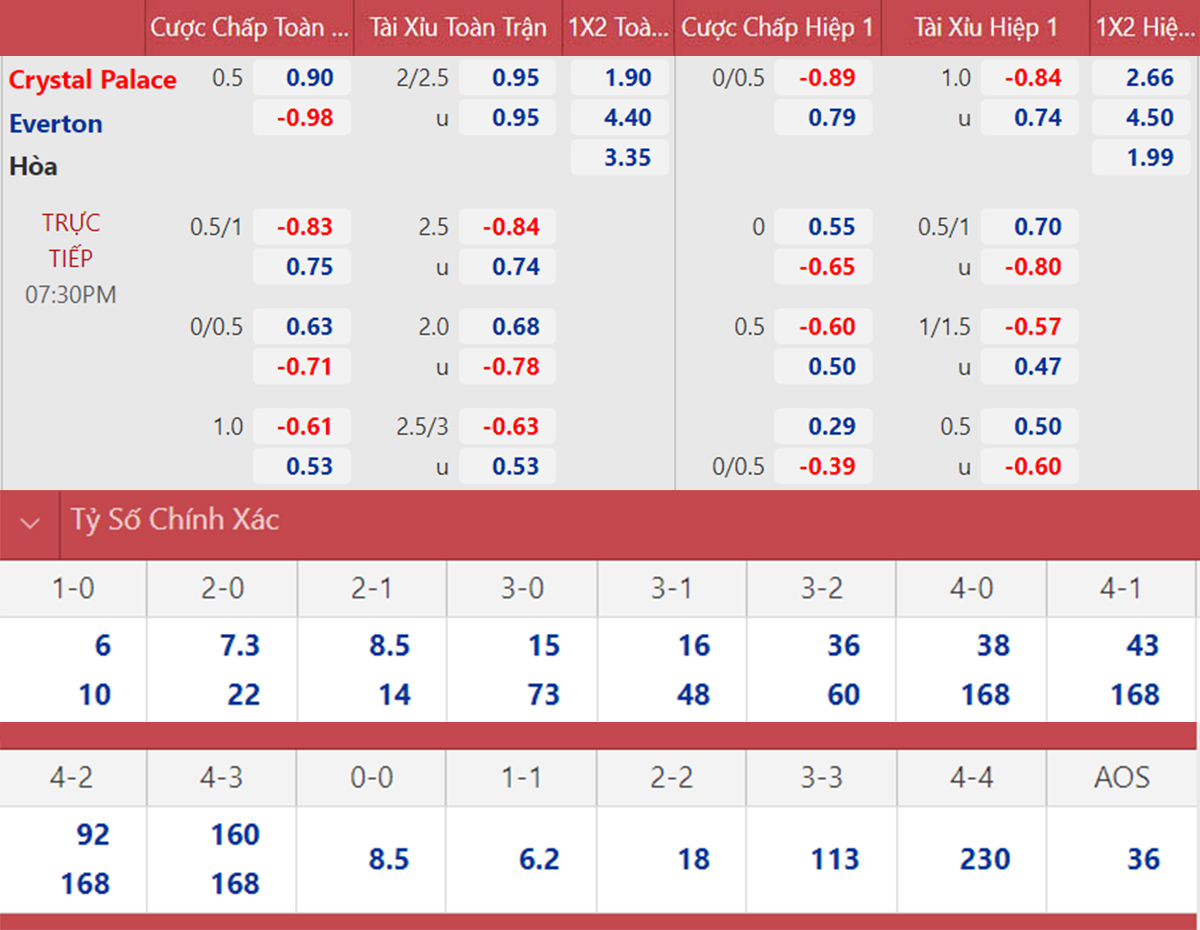Select the Cược Chấp Hiệp 1 column header
Viewport: 1200px width, 930px height.
(777, 27)
